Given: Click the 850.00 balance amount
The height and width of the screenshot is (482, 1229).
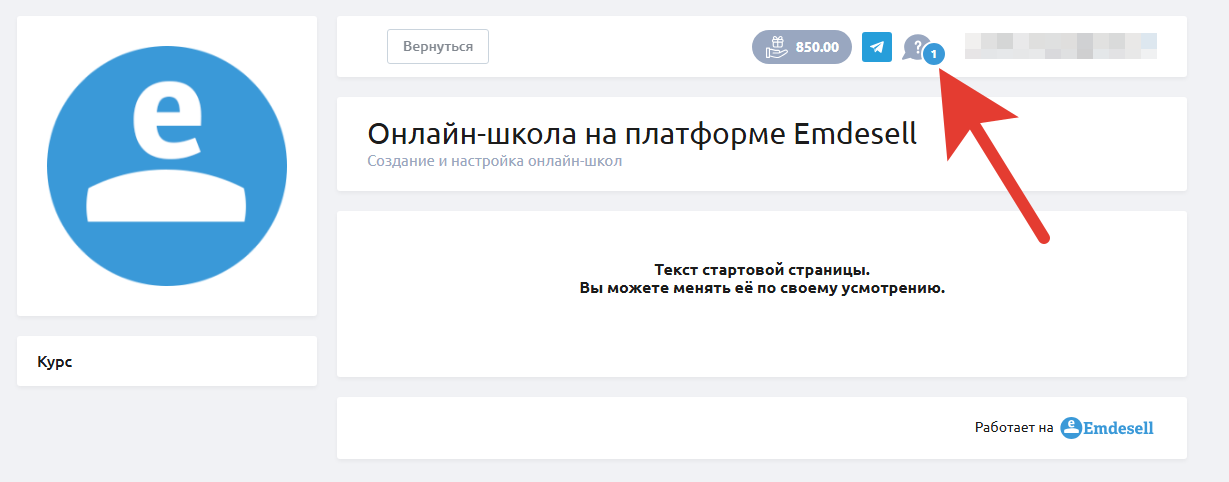Looking at the screenshot, I should point(817,47).
